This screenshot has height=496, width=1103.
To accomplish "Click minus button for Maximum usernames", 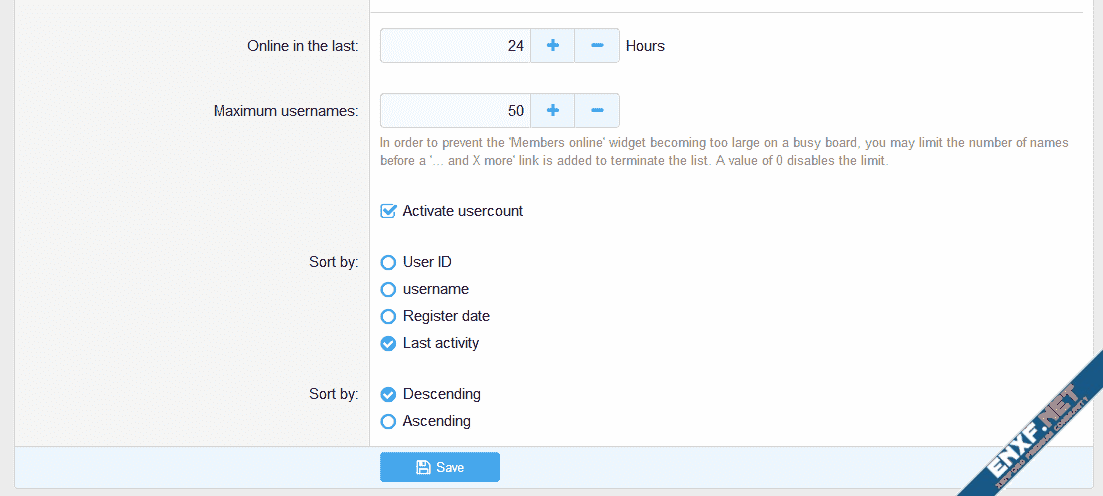I will pos(597,110).
